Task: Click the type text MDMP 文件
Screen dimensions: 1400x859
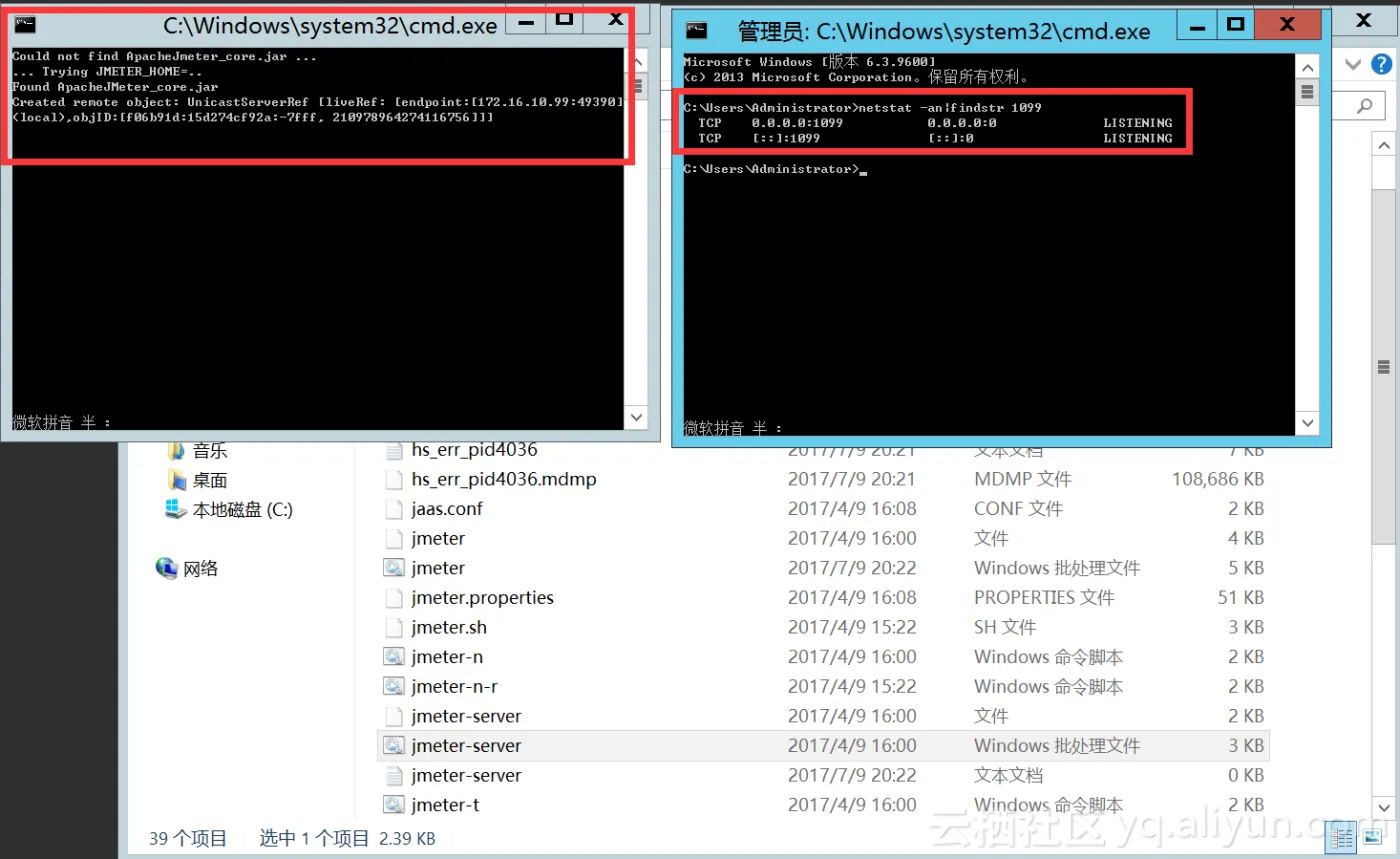Action: click(1022, 480)
